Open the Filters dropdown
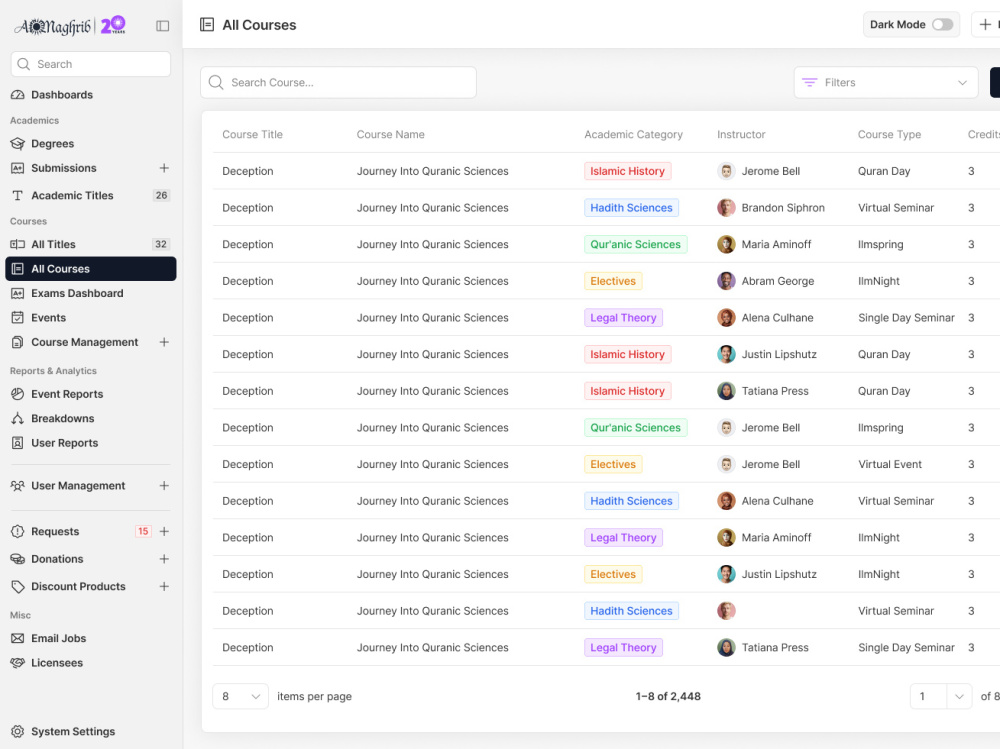 pos(886,82)
